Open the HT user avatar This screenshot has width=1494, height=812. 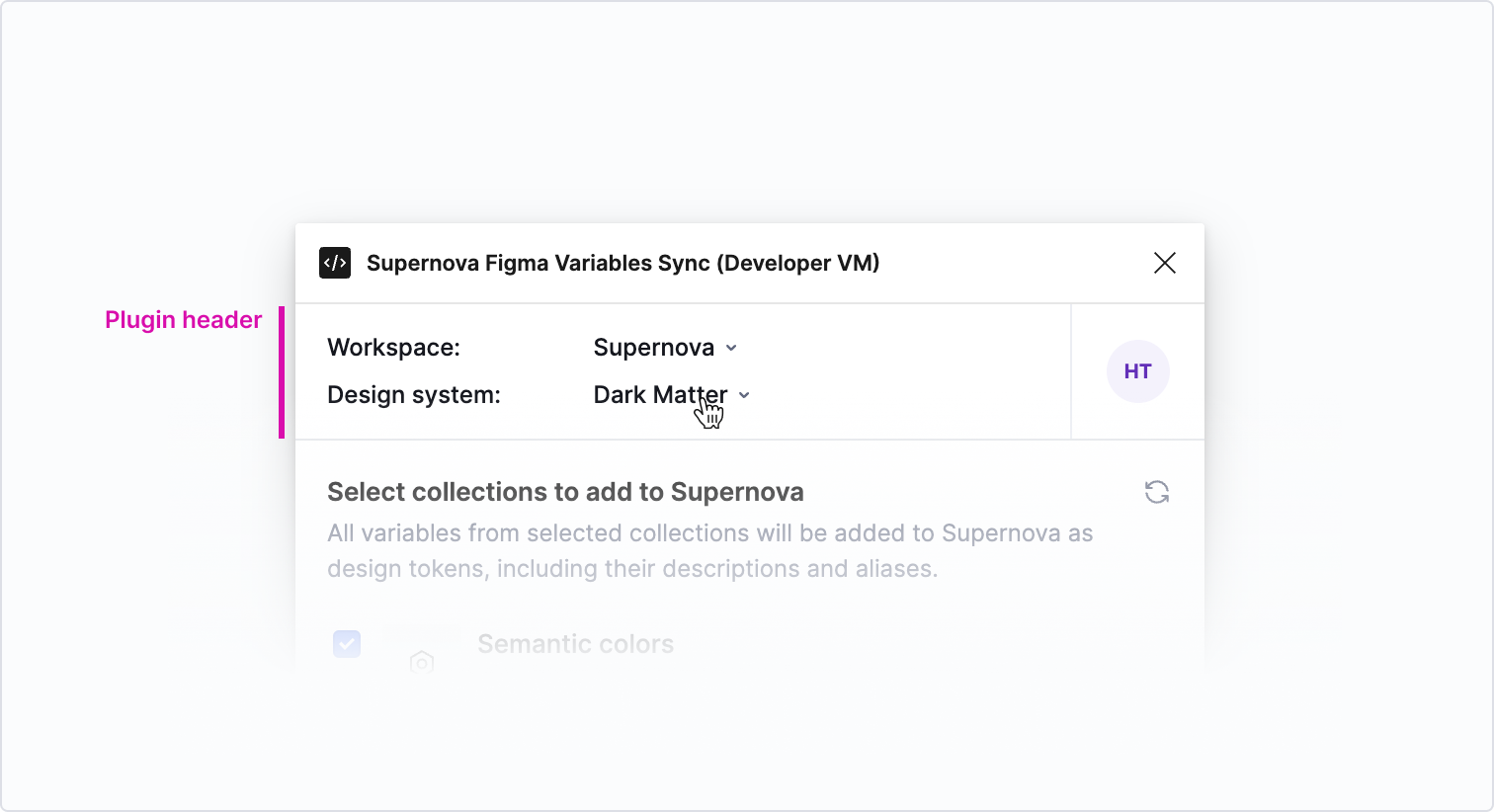[x=1137, y=371]
